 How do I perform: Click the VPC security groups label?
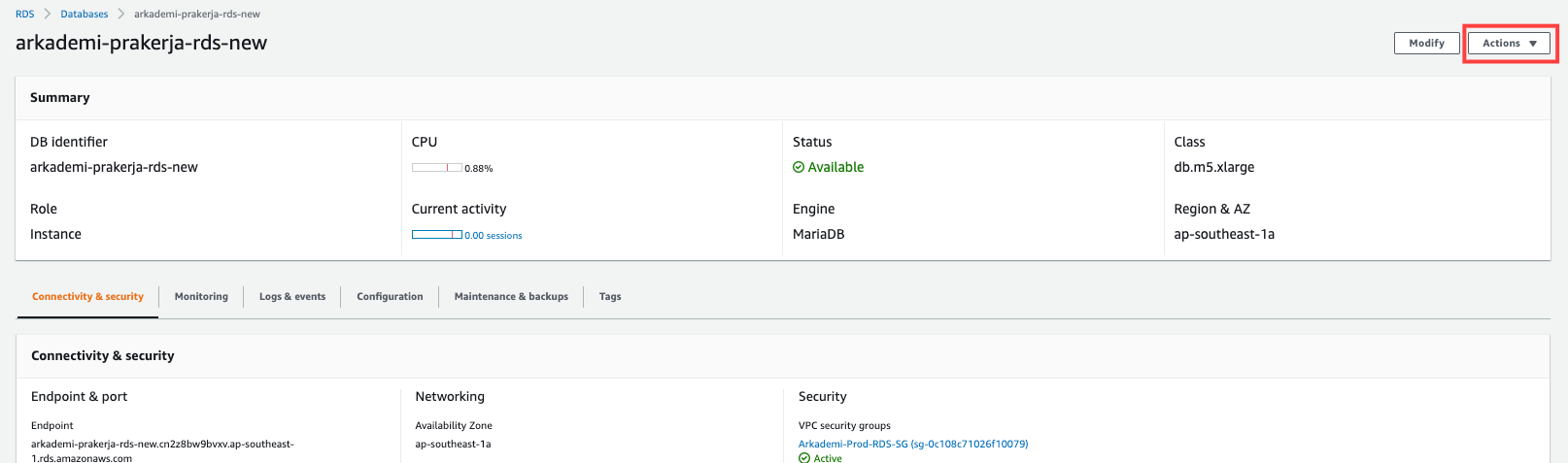pyautogui.click(x=844, y=425)
